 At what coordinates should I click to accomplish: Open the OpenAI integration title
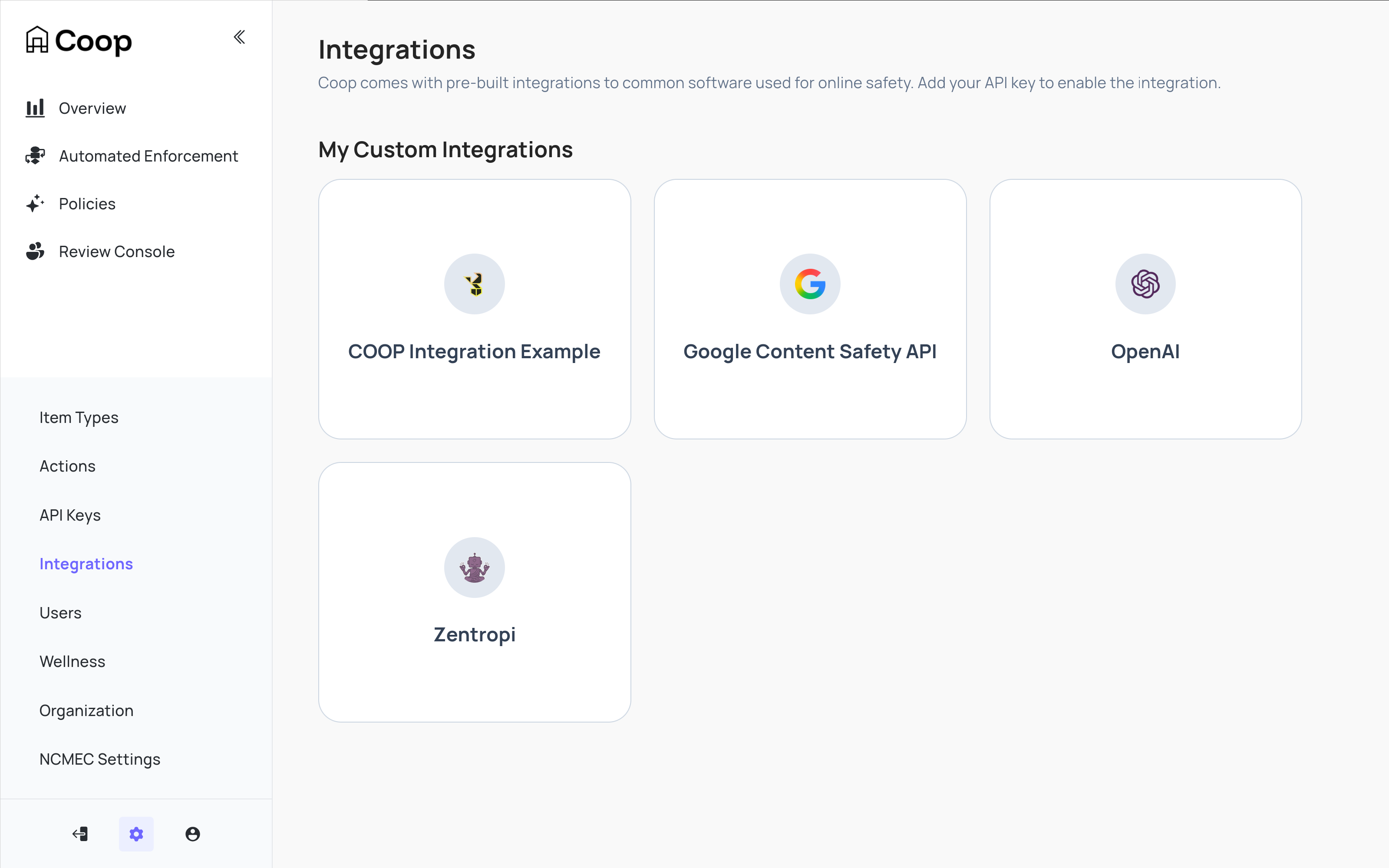1145,351
